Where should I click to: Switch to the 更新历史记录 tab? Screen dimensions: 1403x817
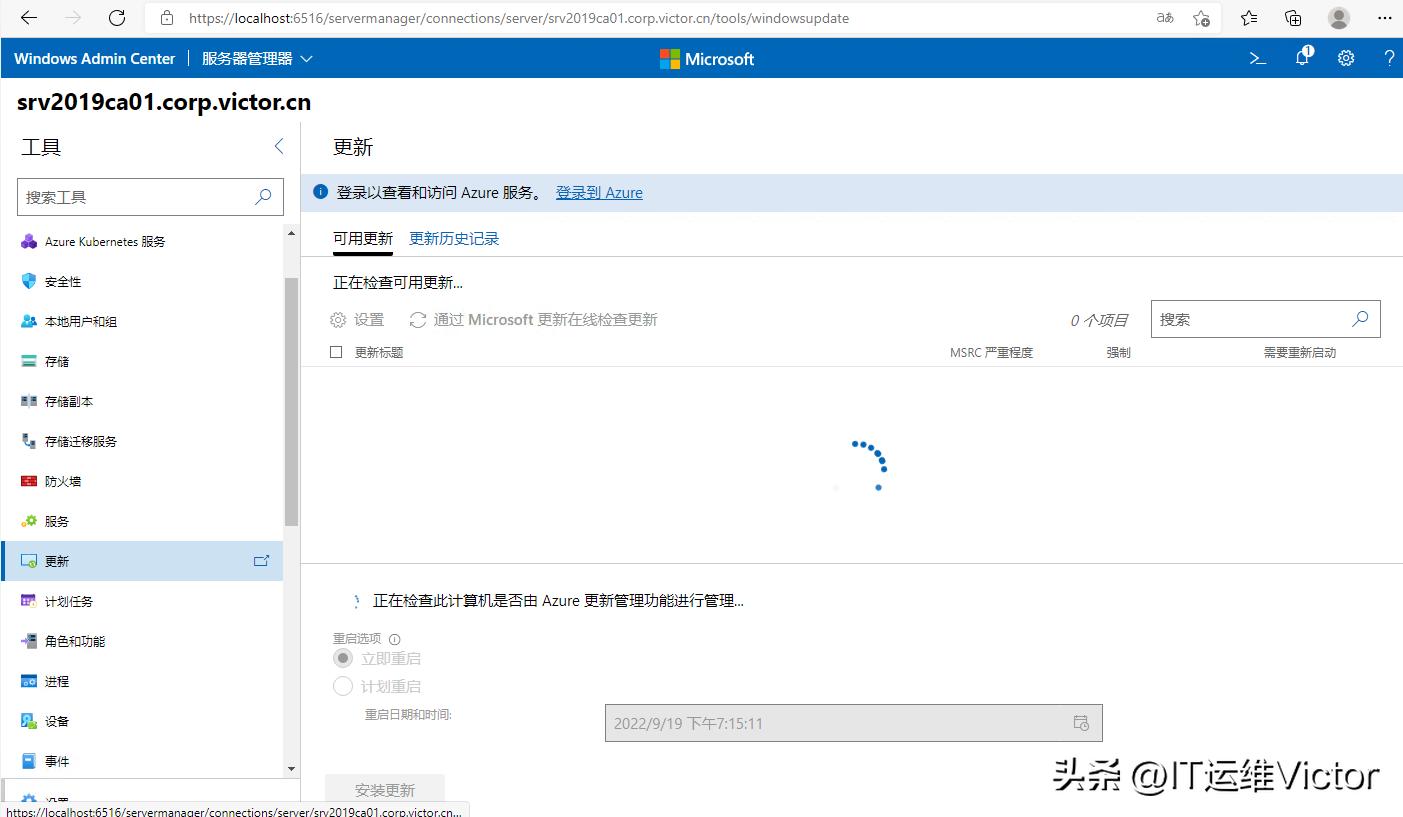point(453,238)
